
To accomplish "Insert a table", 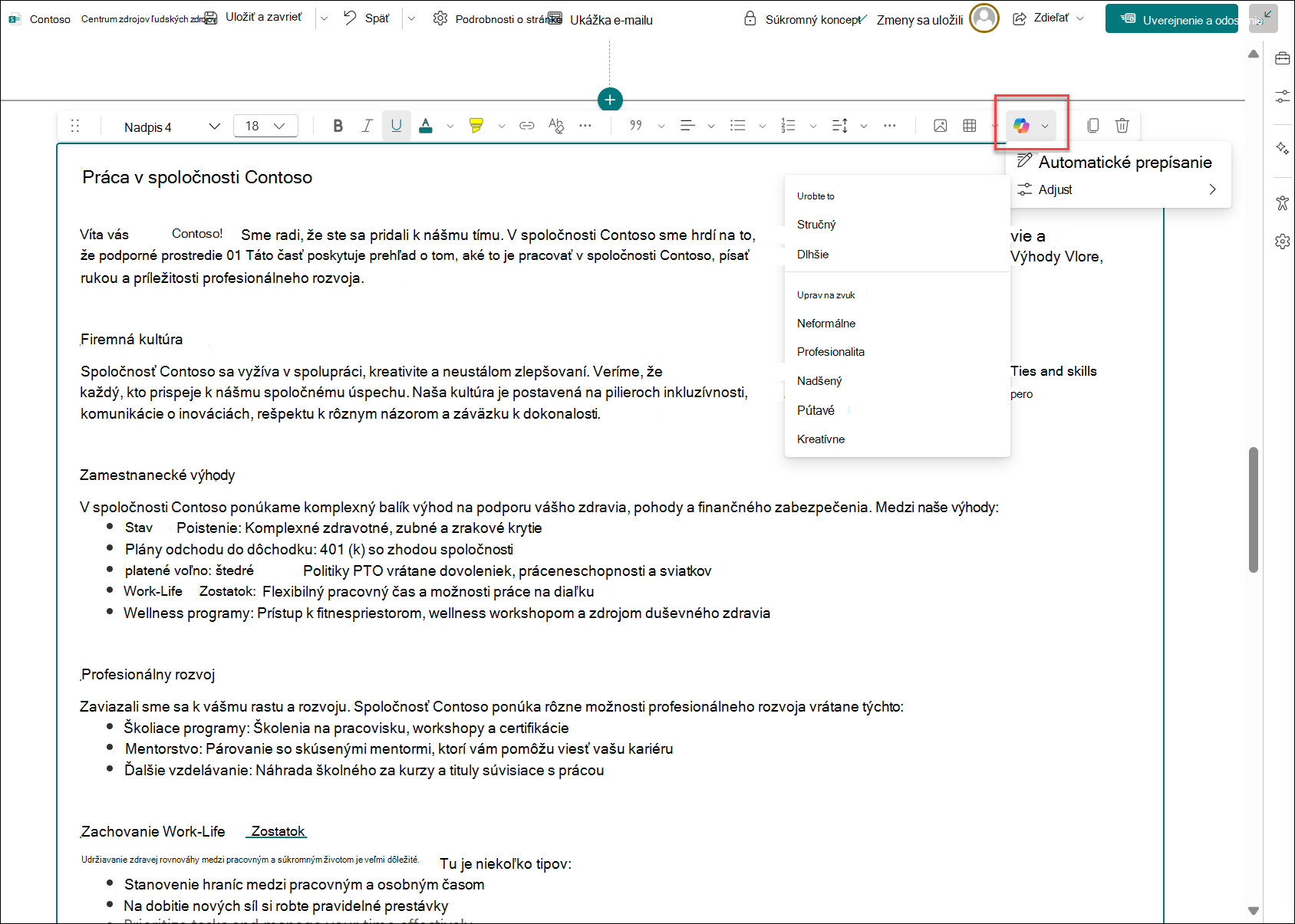I will tap(970, 126).
